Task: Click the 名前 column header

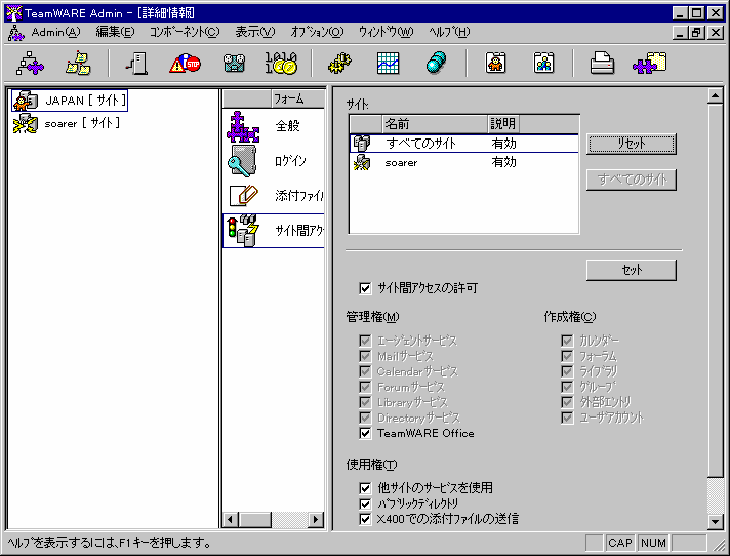Action: click(x=434, y=124)
